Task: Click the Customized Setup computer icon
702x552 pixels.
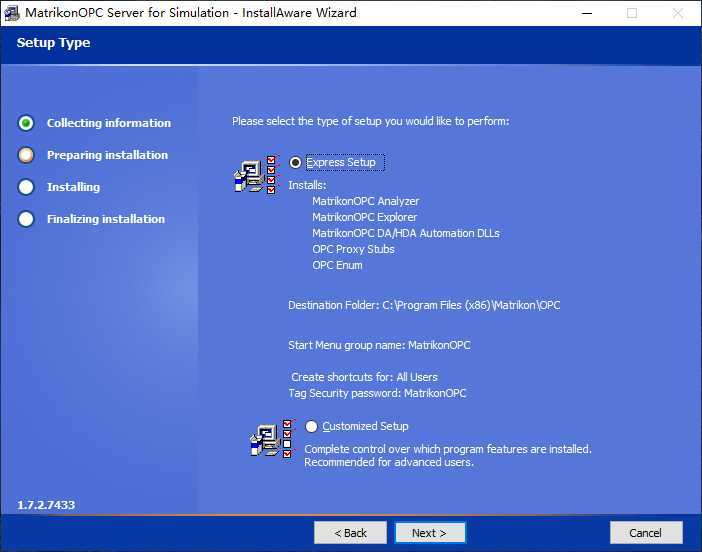Action: [x=271, y=439]
